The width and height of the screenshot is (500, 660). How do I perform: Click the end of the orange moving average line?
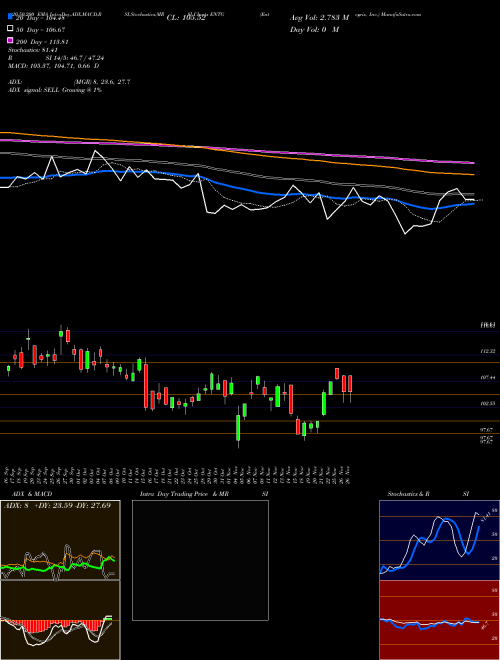[x=473, y=174]
